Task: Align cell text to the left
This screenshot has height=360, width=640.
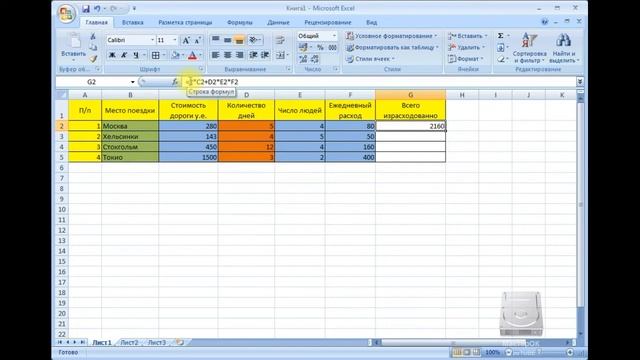Action: pyautogui.click(x=216, y=55)
